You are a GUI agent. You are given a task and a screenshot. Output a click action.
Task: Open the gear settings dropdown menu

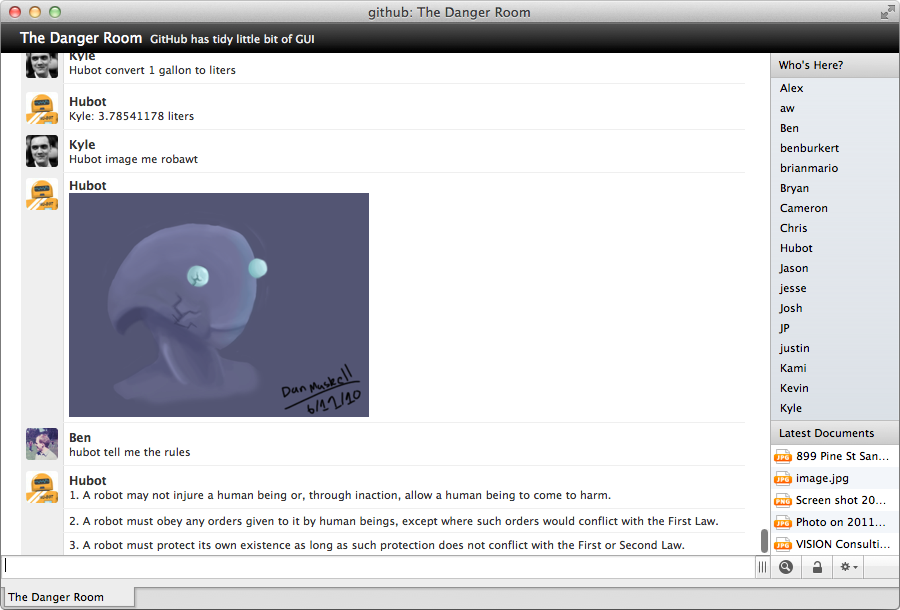(847, 567)
